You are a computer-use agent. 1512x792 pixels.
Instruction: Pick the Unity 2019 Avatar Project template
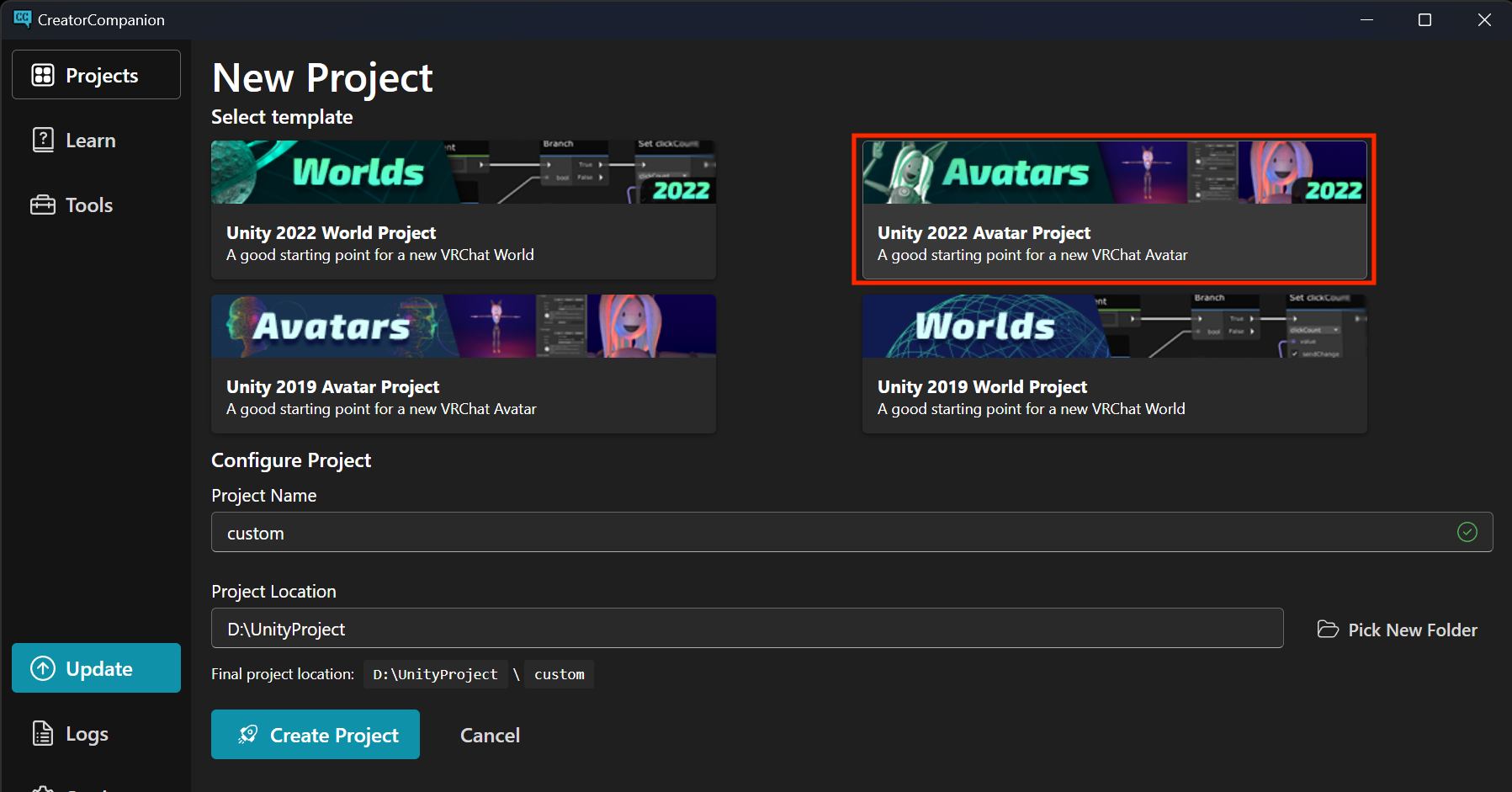point(463,364)
